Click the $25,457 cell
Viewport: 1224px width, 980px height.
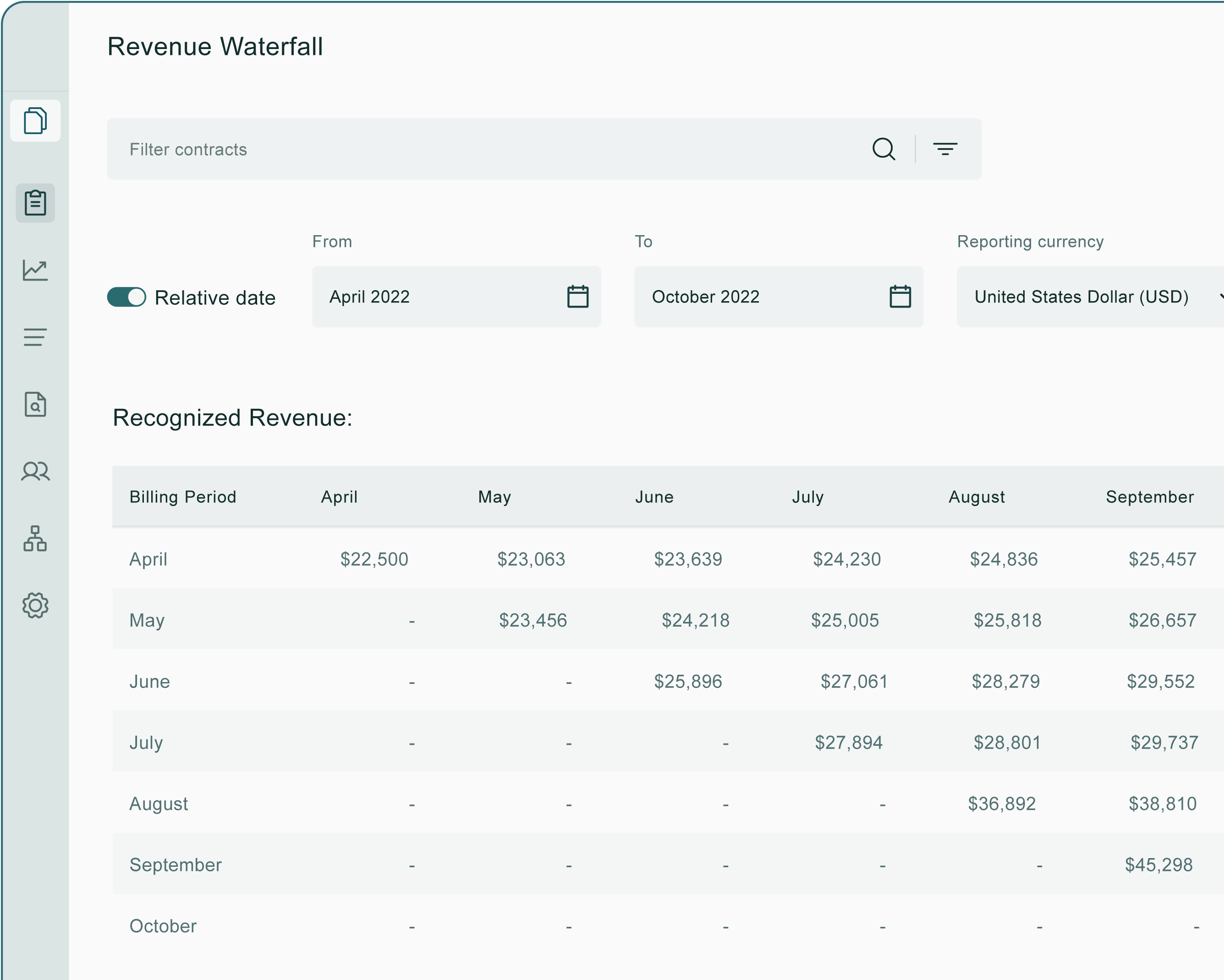1163,559
